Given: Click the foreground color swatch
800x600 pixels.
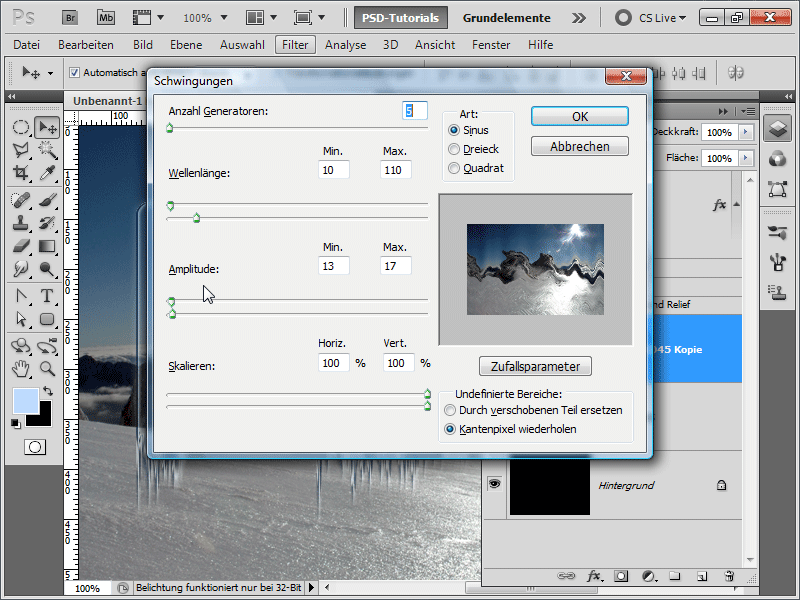Looking at the screenshot, I should tap(26, 402).
